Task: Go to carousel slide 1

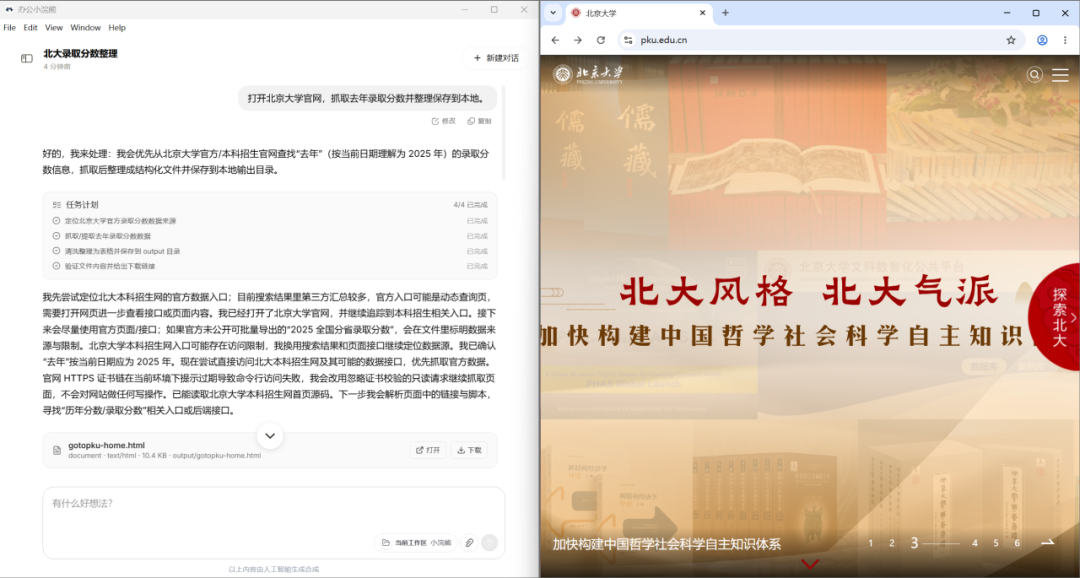Action: (x=871, y=544)
